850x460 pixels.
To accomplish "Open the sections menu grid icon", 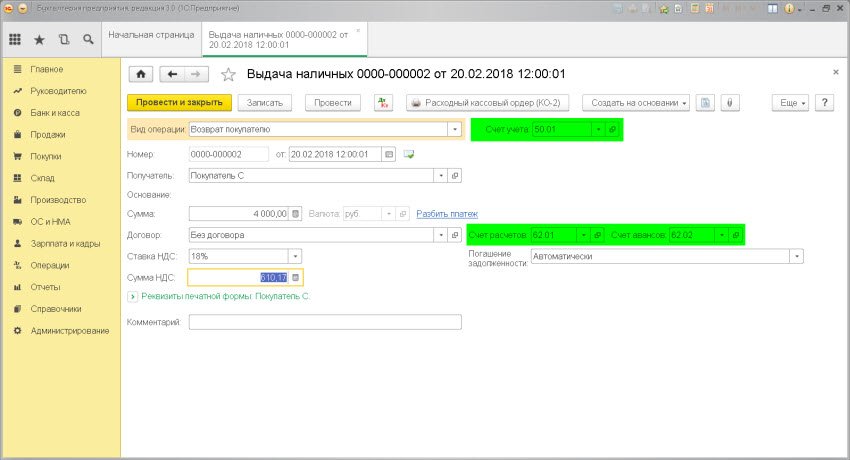I will tap(15, 40).
